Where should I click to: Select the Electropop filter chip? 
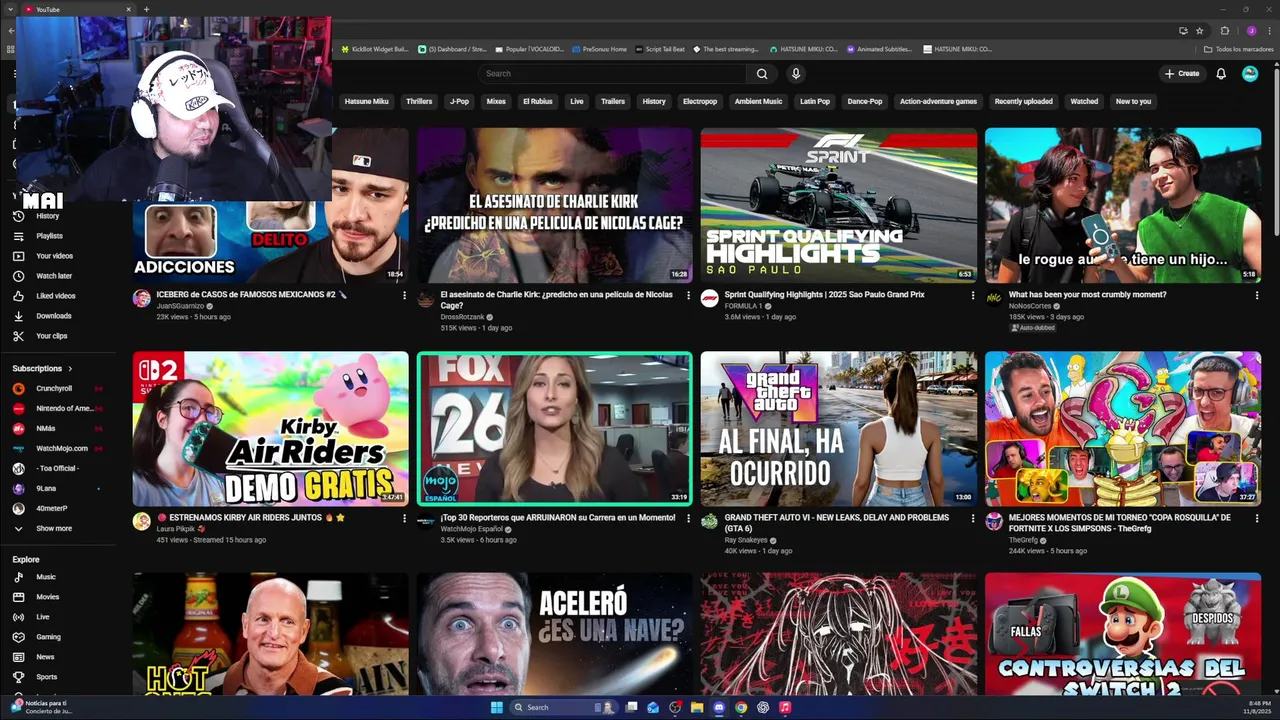[x=700, y=101]
